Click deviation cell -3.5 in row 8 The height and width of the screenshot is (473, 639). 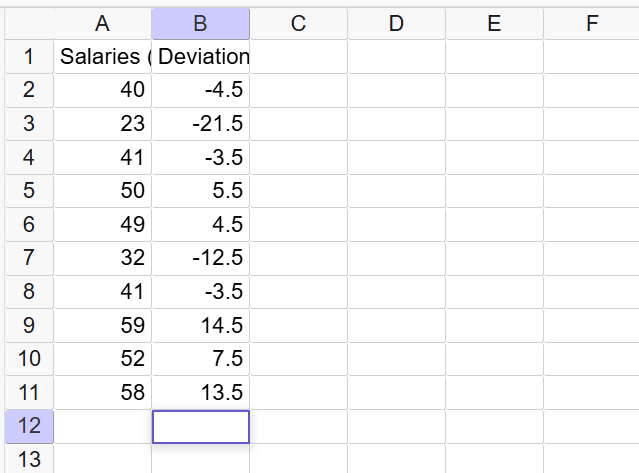(201, 292)
